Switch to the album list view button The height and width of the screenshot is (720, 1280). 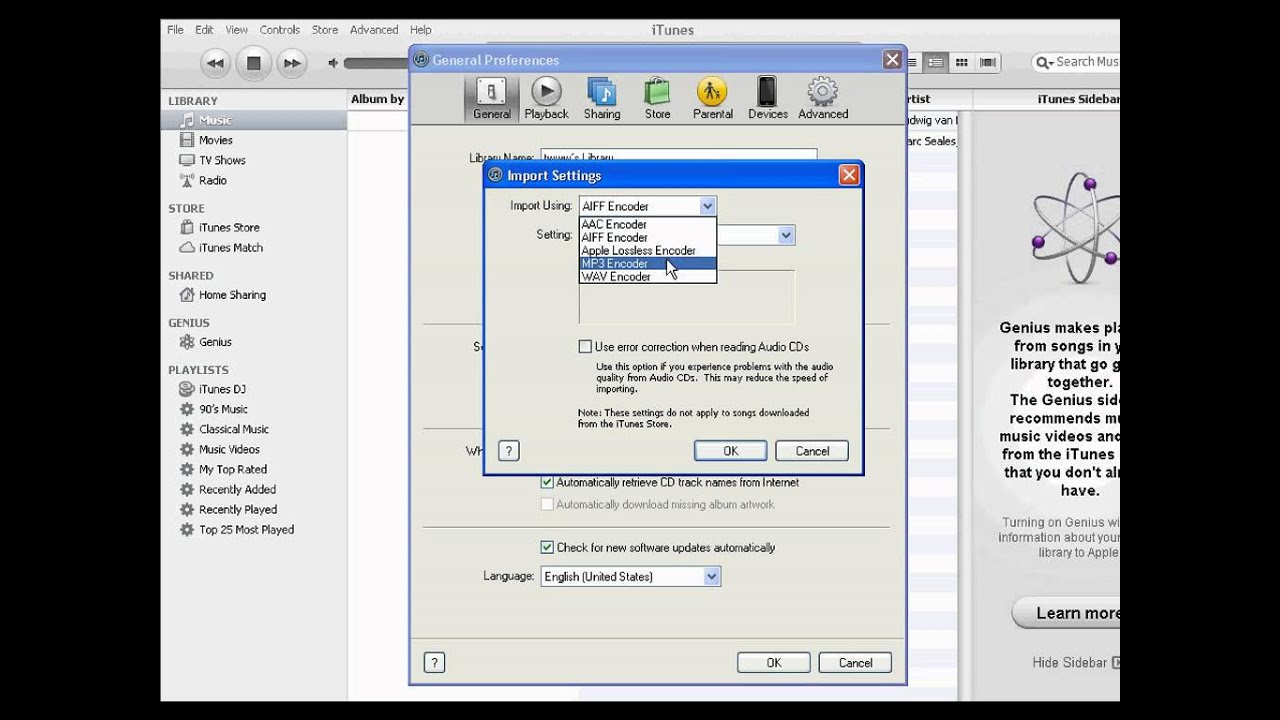pyautogui.click(x=935, y=62)
